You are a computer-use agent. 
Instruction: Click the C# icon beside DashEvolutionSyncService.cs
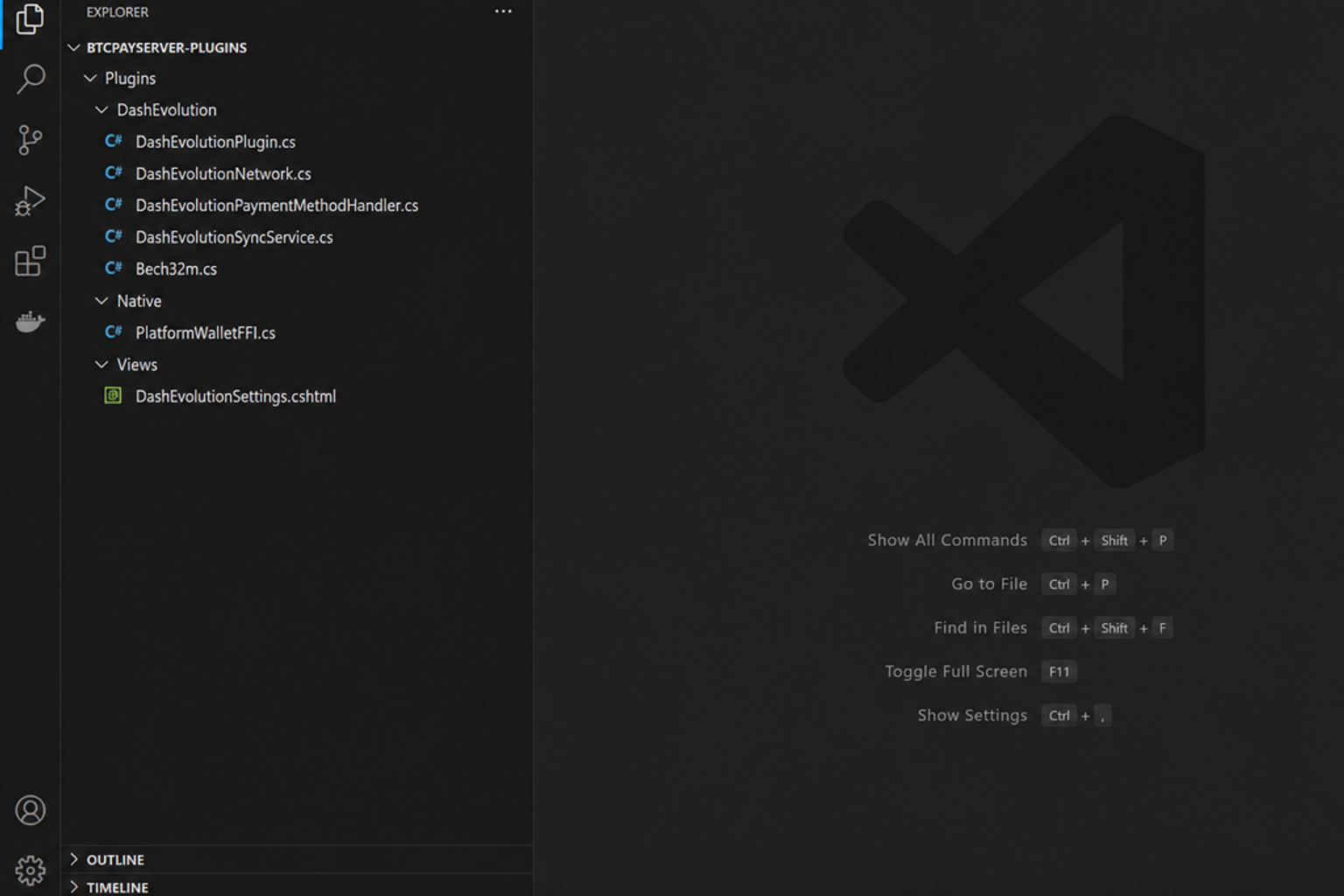pyautogui.click(x=114, y=236)
